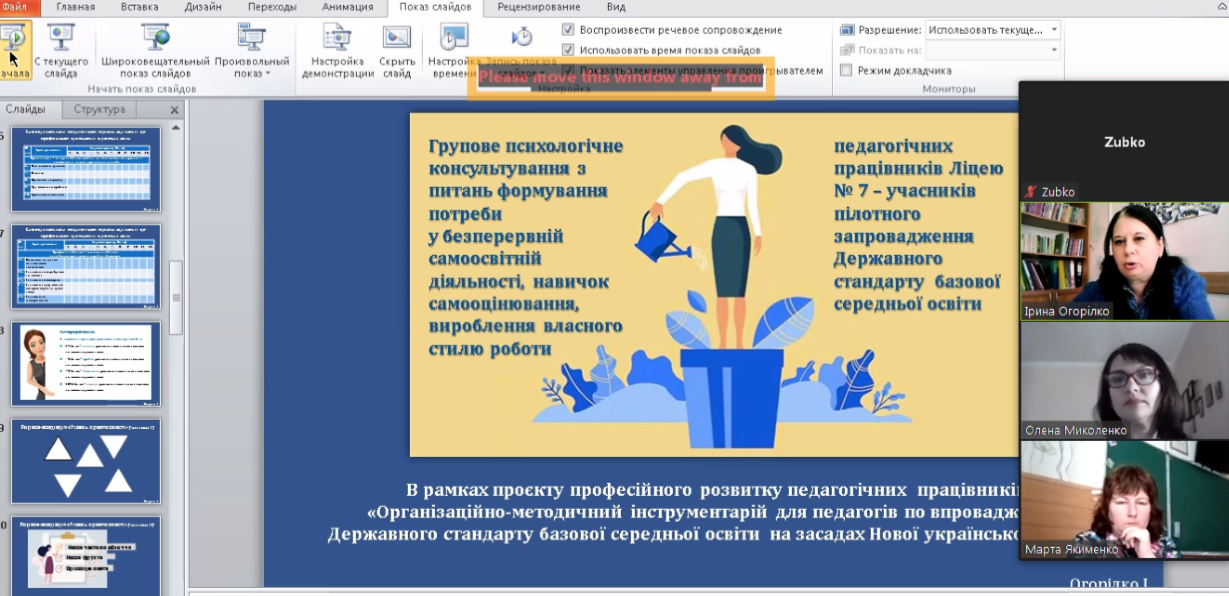Open Set Up Slide Show icon
This screenshot has height=596, width=1229.
pos(338,38)
